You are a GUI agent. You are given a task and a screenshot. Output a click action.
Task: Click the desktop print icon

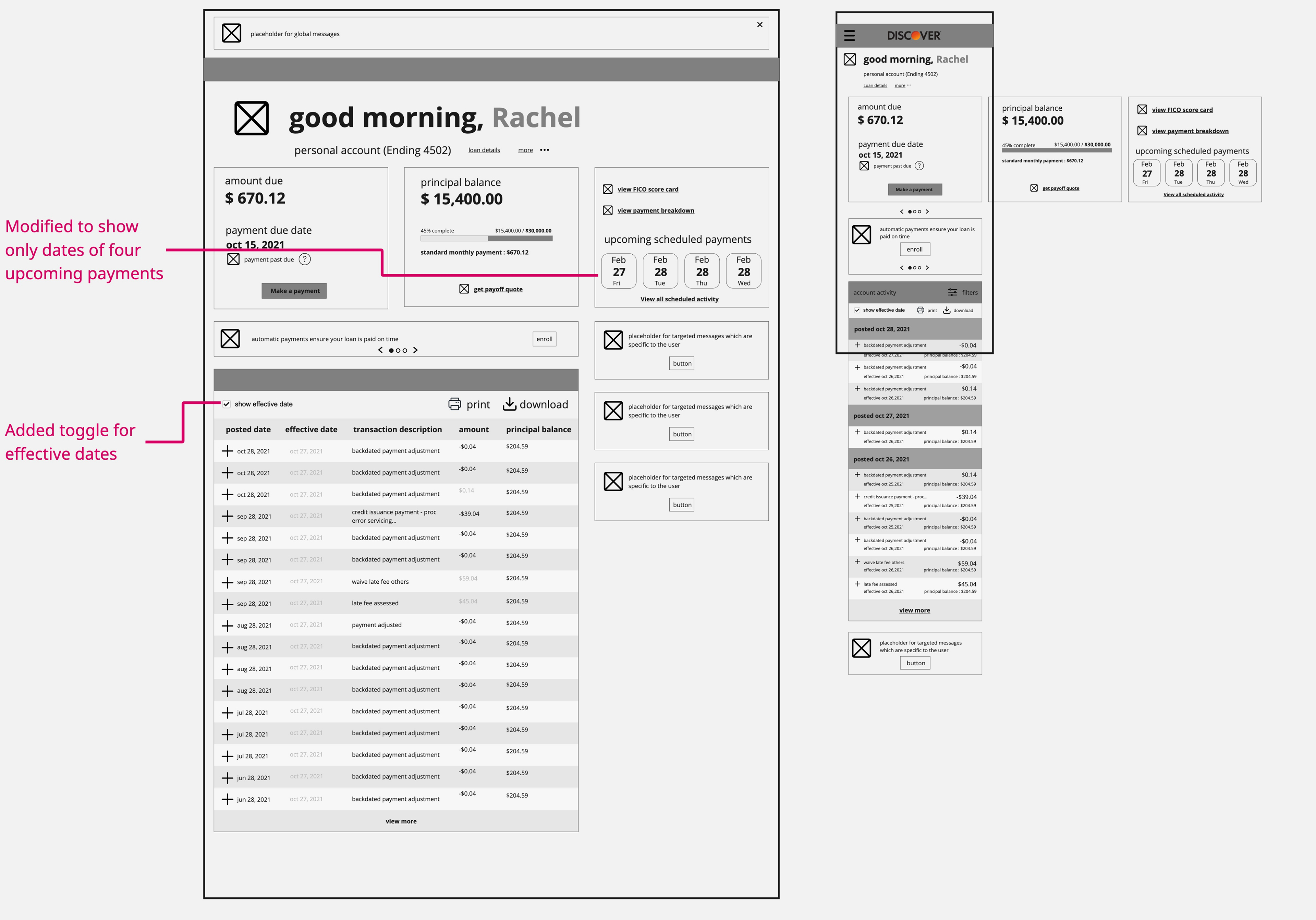tap(454, 404)
